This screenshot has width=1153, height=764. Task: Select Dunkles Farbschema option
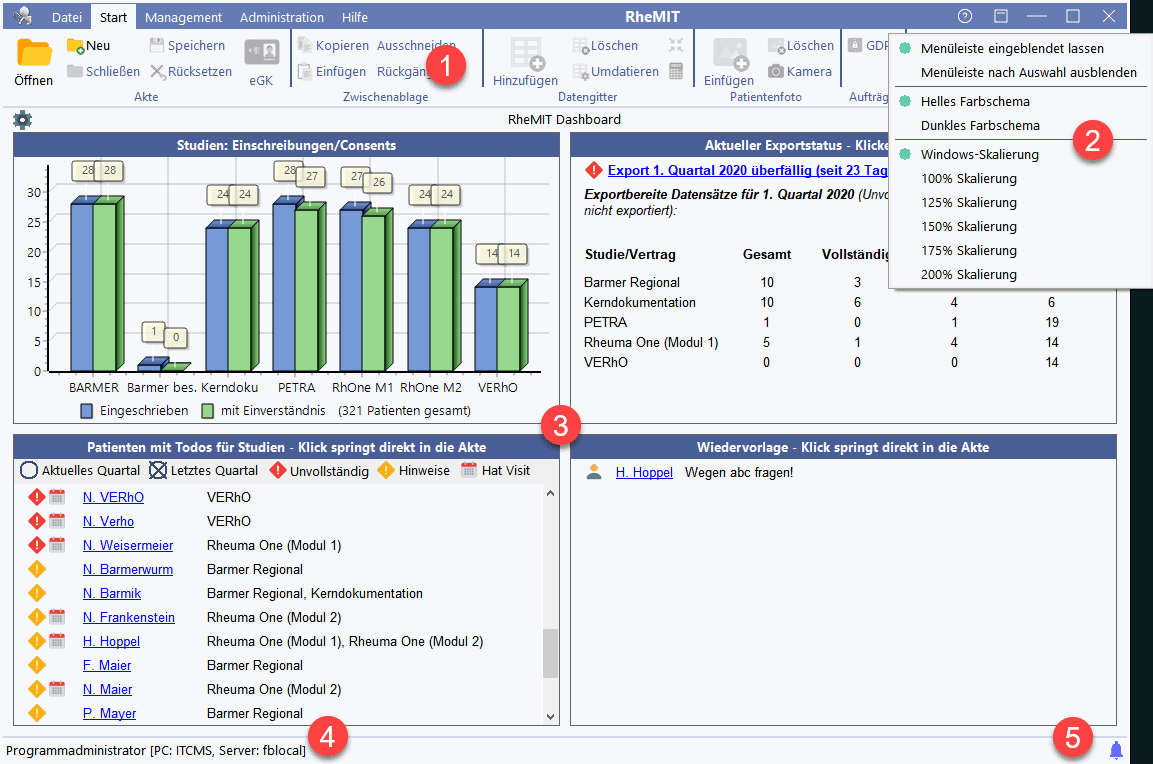[979, 126]
